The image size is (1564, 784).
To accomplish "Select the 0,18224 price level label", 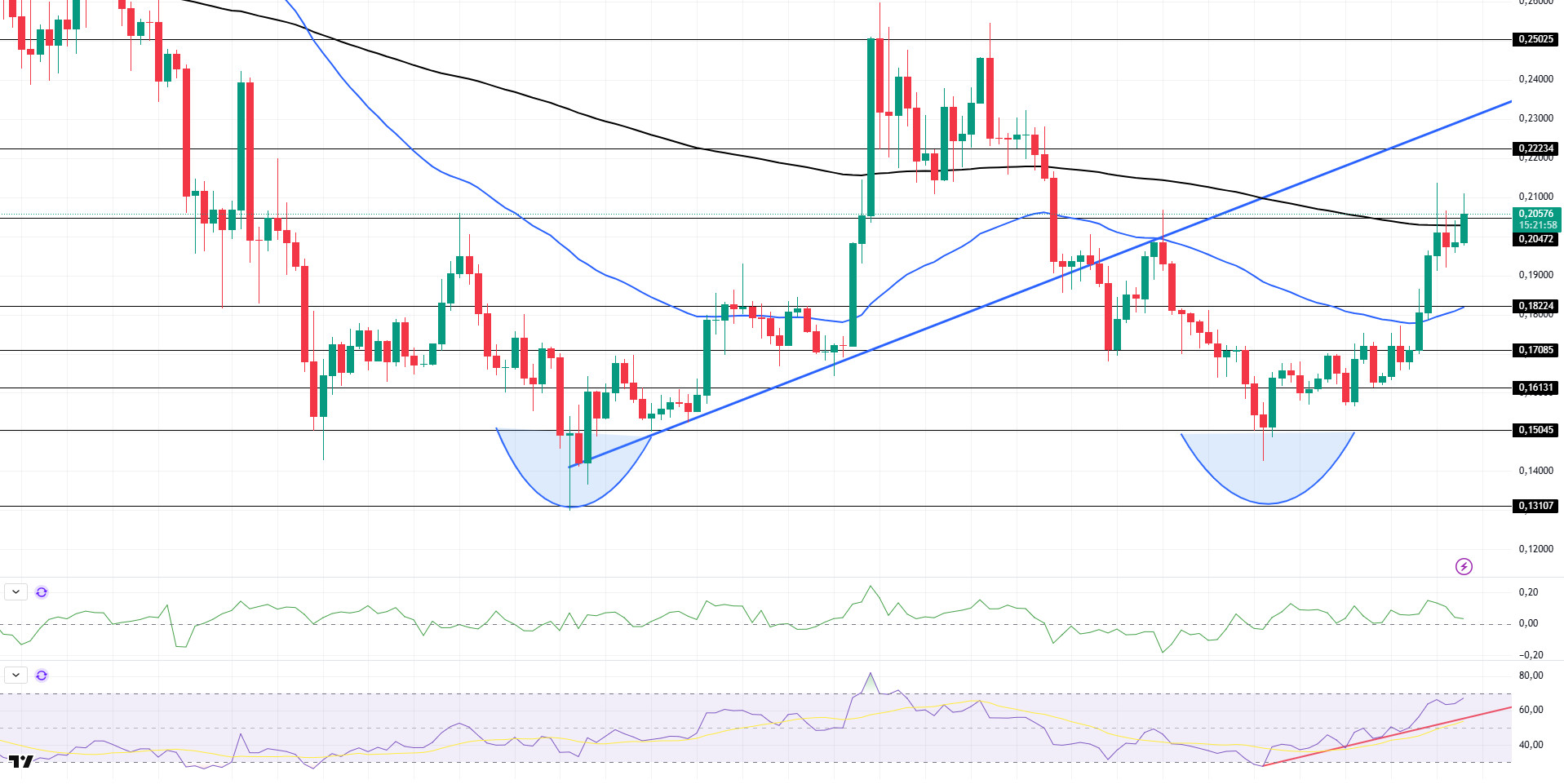I will pos(1535,306).
